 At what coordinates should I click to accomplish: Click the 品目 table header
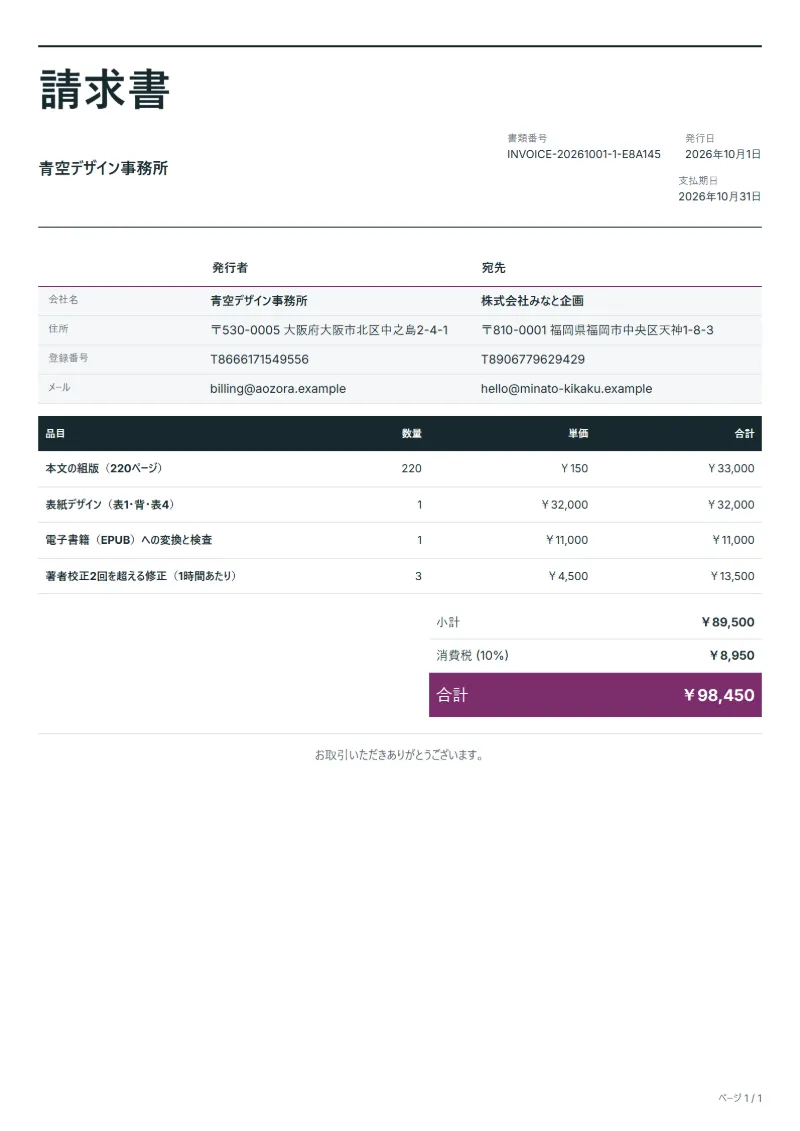click(56, 434)
